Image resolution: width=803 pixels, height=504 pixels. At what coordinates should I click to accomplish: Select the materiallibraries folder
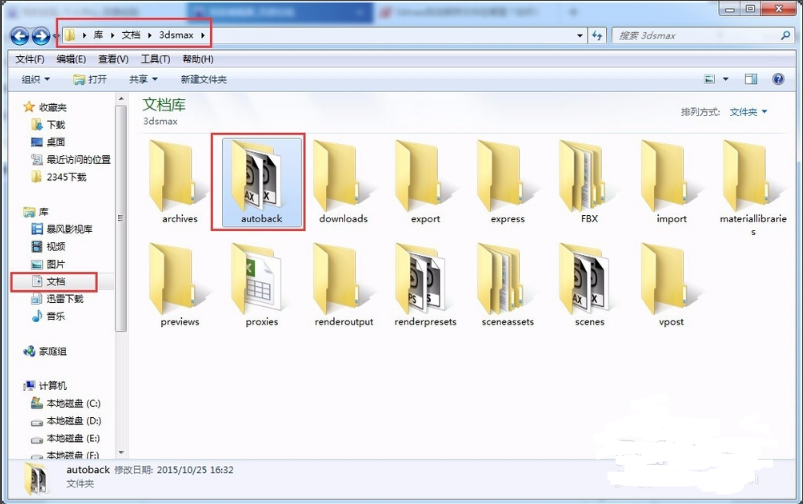pos(753,188)
